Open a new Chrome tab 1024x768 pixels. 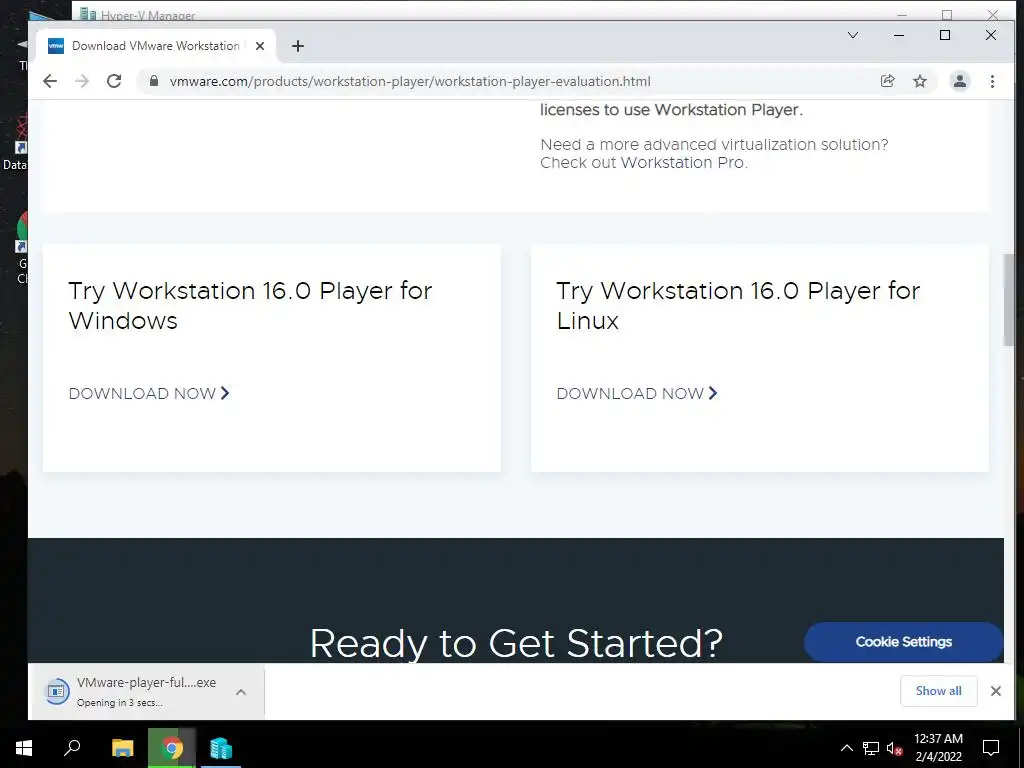click(x=298, y=46)
